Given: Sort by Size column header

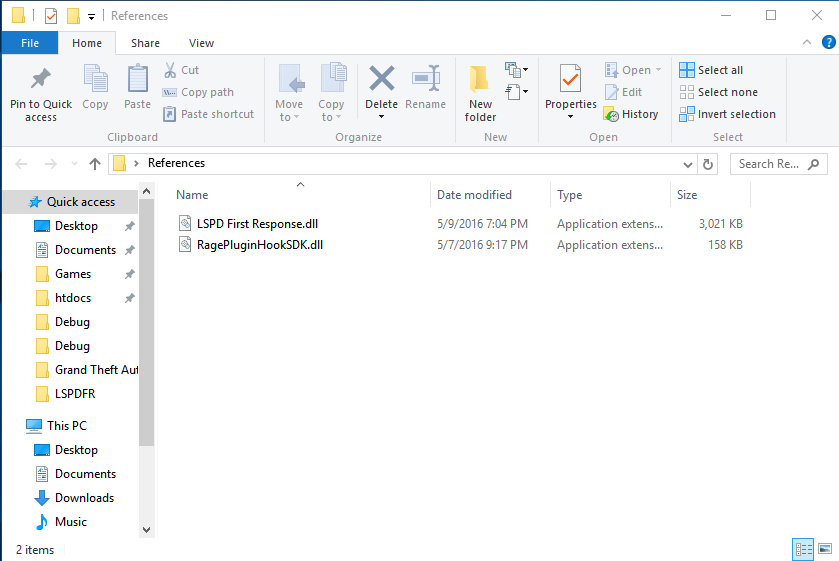Looking at the screenshot, I should 687,195.
